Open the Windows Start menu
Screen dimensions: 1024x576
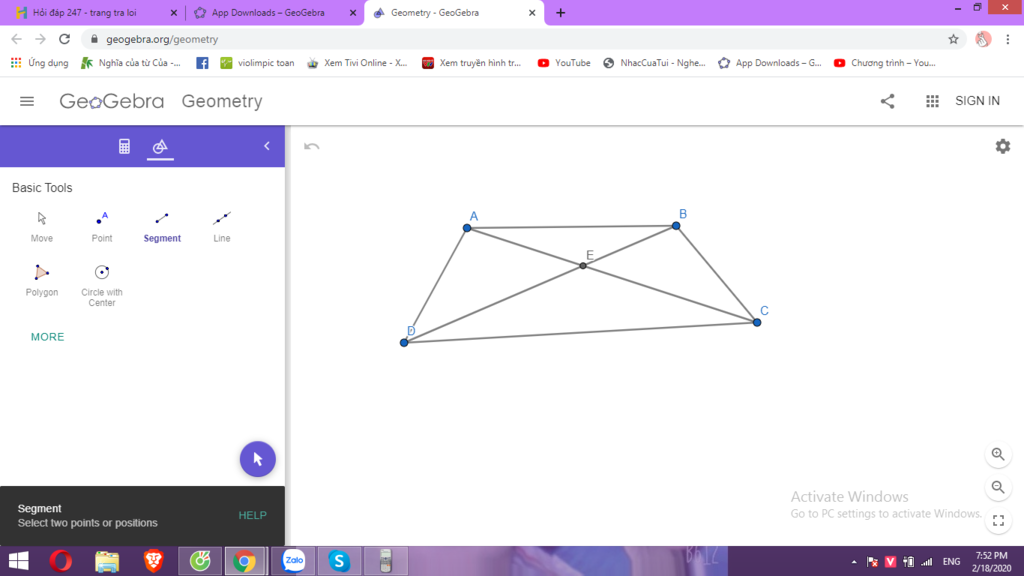19,561
